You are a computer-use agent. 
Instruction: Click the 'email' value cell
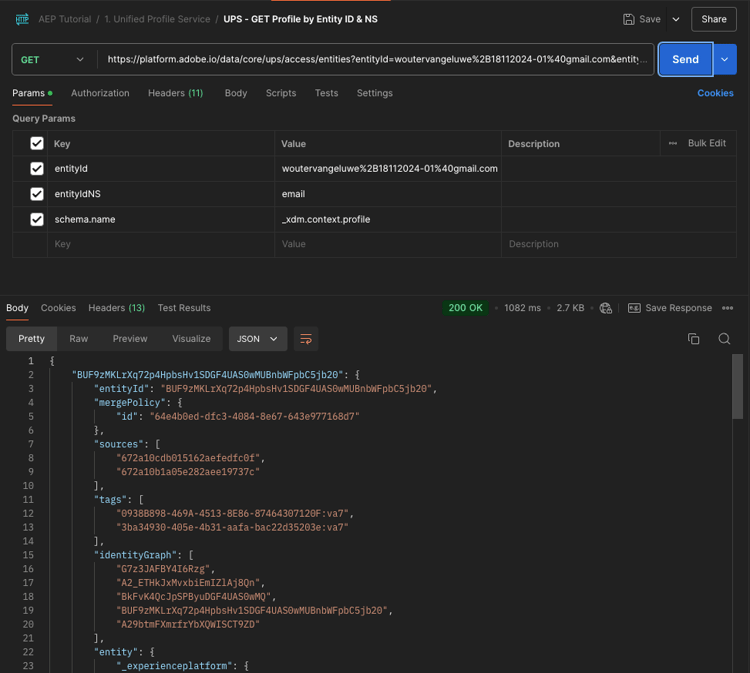(388, 194)
